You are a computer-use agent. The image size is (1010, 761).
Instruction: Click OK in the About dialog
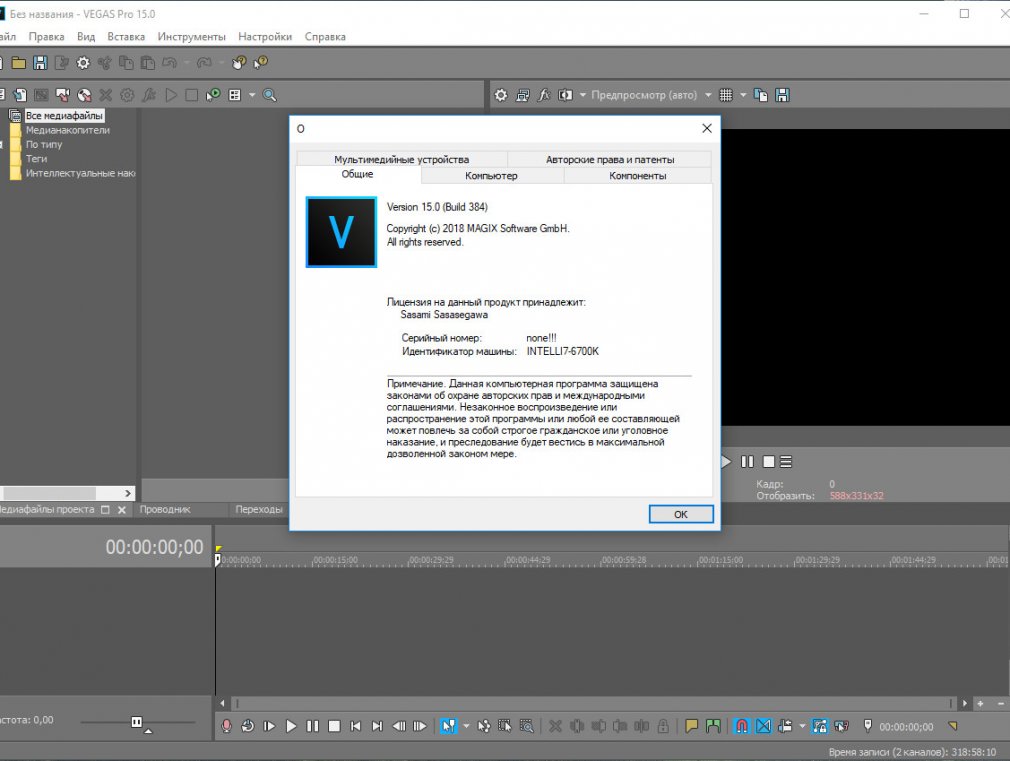coord(681,514)
